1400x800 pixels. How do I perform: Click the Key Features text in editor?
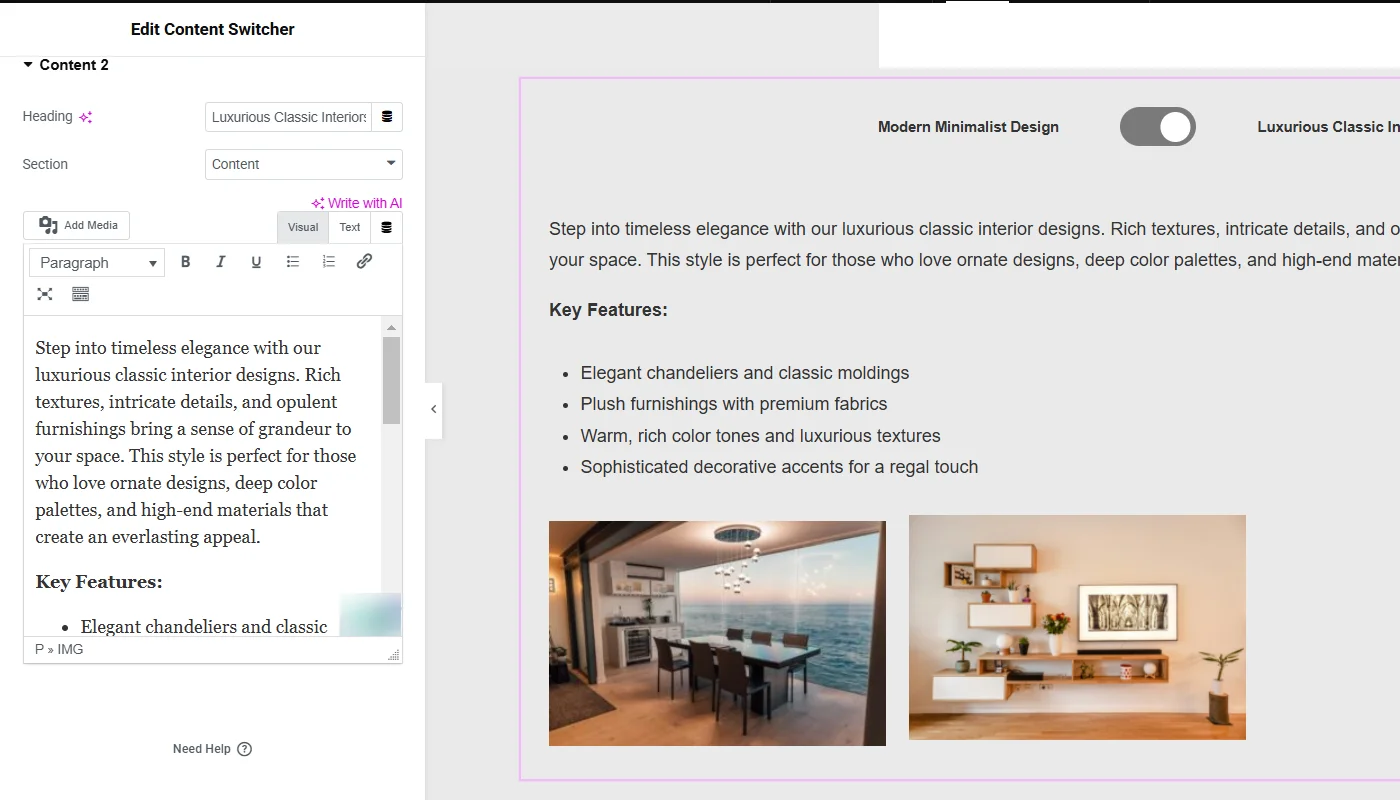pyautogui.click(x=99, y=582)
